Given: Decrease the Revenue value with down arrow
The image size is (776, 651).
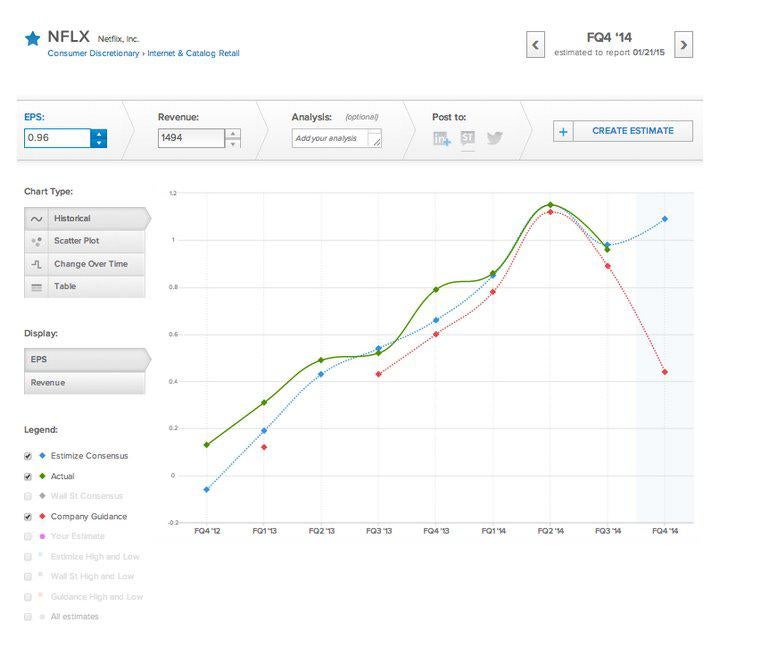Looking at the screenshot, I should 233,143.
